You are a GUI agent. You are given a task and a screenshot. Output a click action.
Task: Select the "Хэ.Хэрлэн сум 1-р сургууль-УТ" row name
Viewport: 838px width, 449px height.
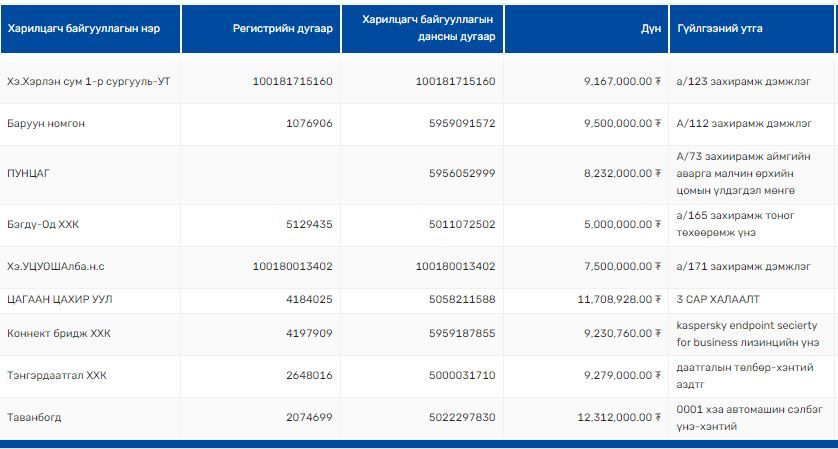click(89, 81)
